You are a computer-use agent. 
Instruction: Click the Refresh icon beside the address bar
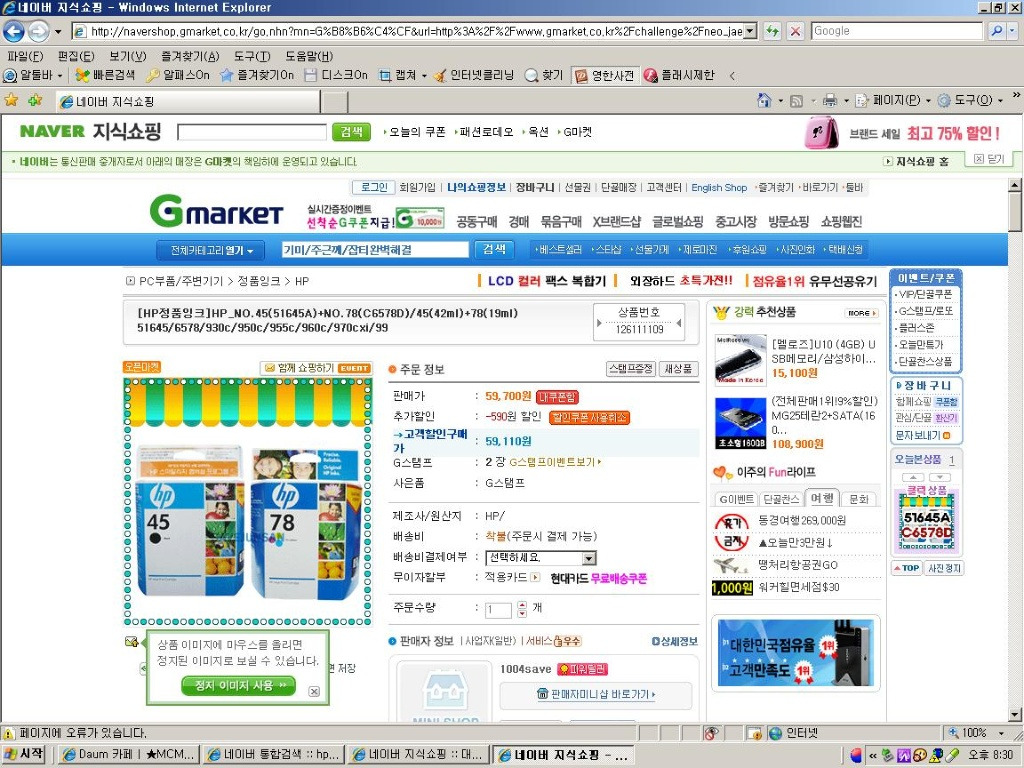[773, 31]
